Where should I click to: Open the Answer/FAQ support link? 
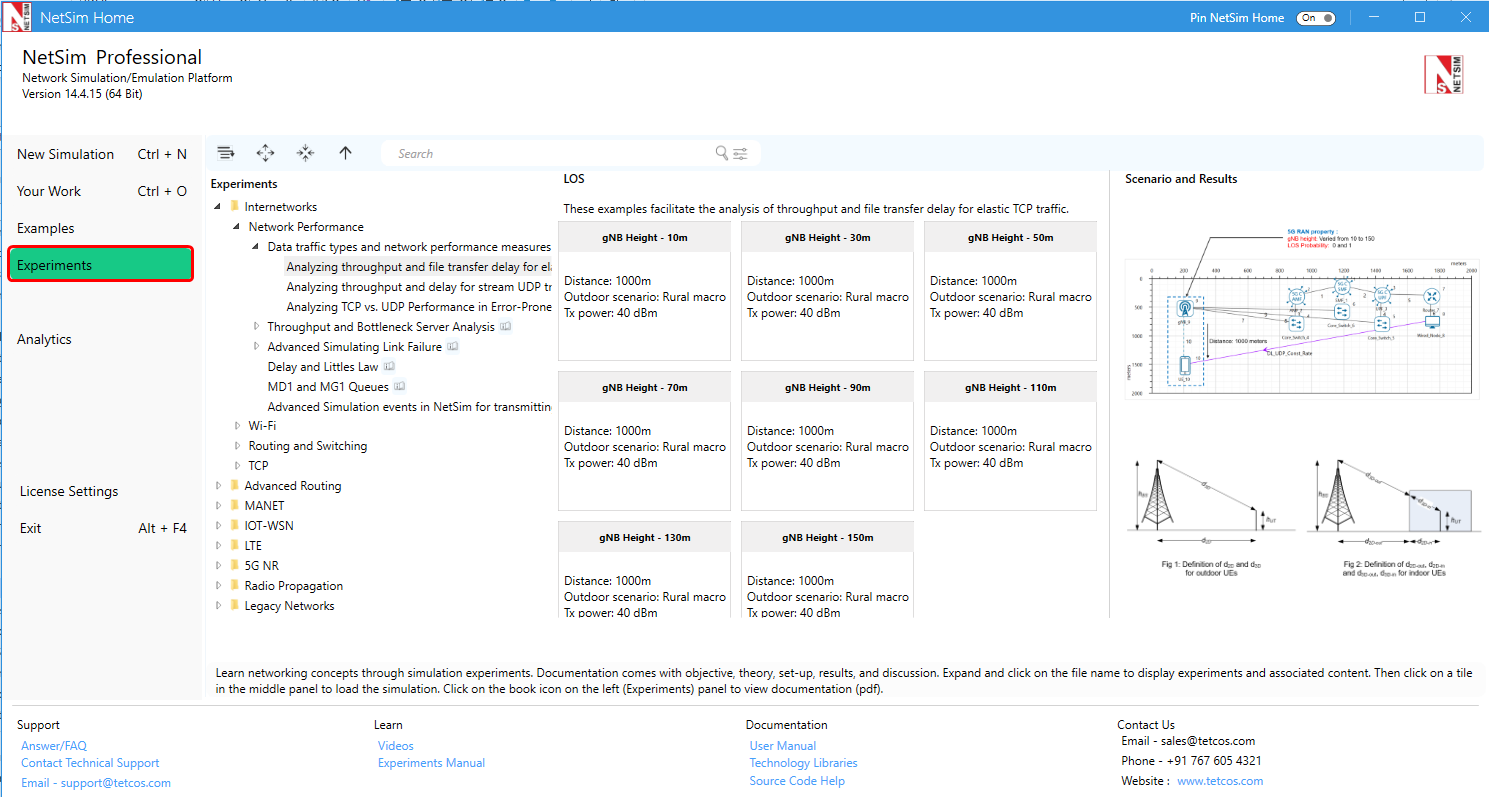point(54,746)
